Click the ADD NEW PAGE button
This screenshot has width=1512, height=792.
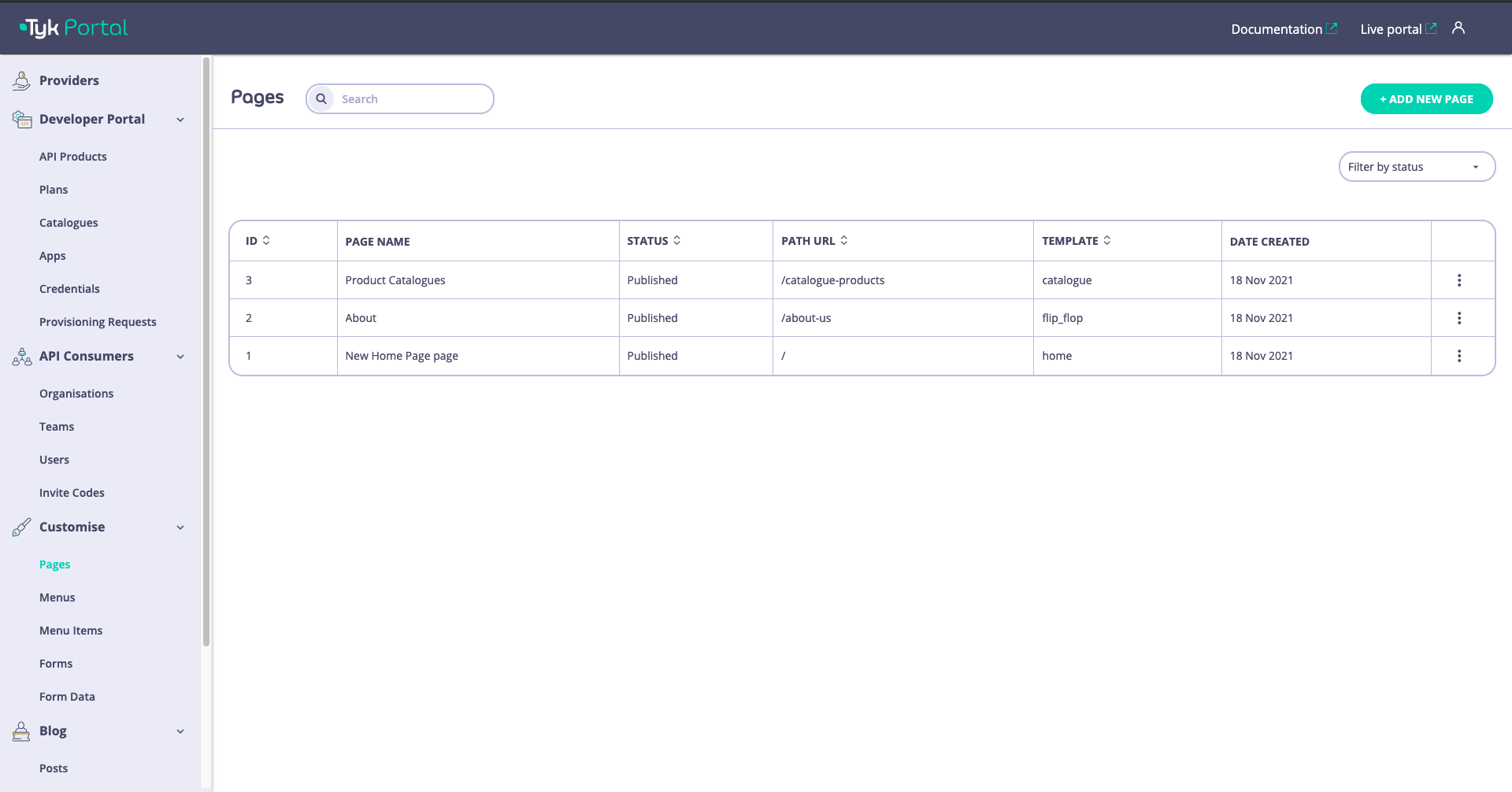click(x=1425, y=98)
